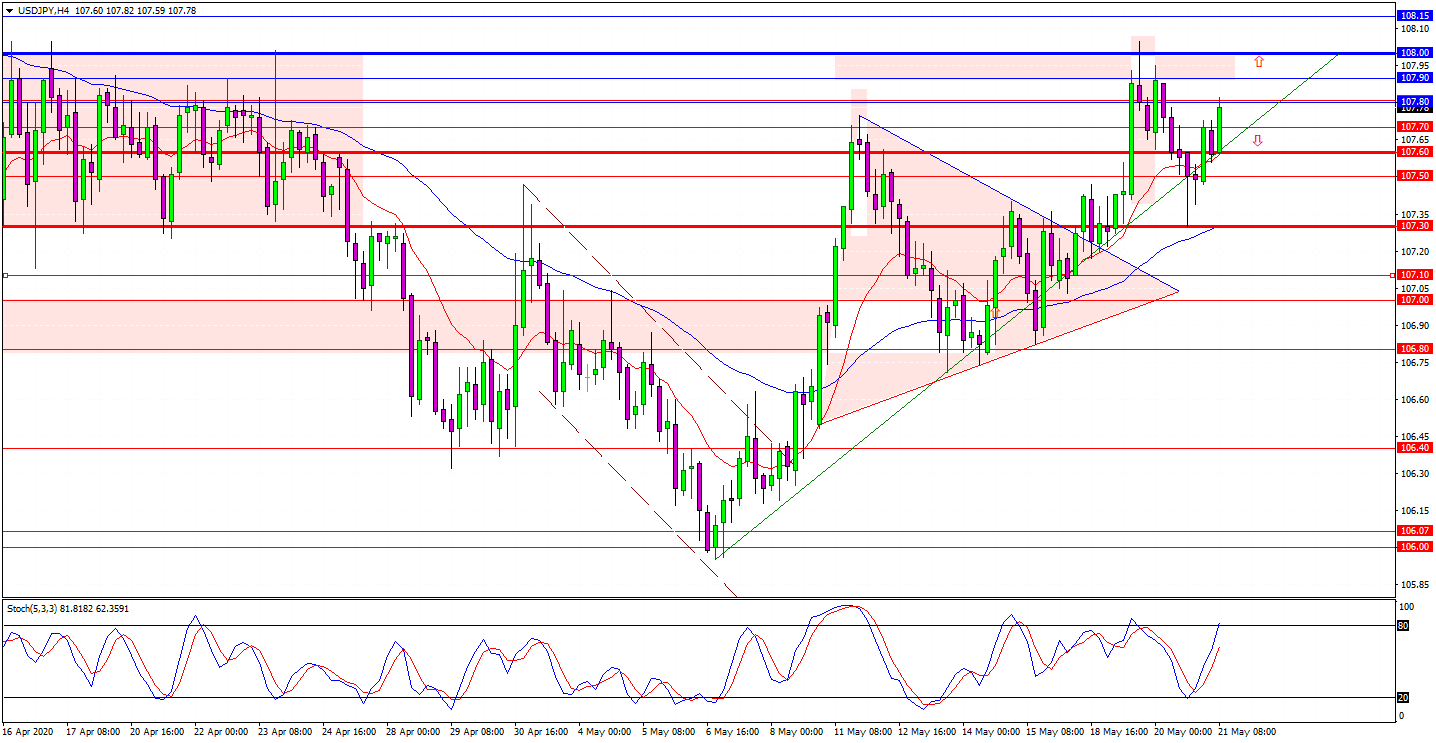Click the 11 May 08:00 time label
The height and width of the screenshot is (743, 1436).
pos(862,732)
